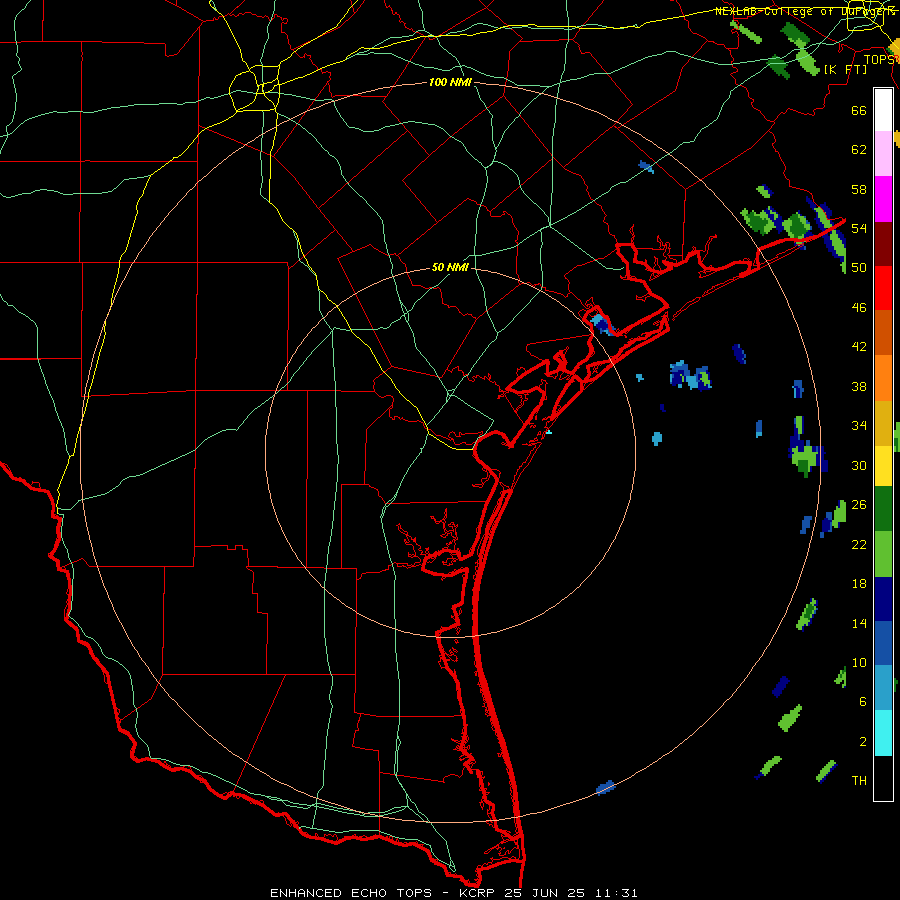Click the legend value '14'
Screen dimensions: 900x900
[859, 623]
